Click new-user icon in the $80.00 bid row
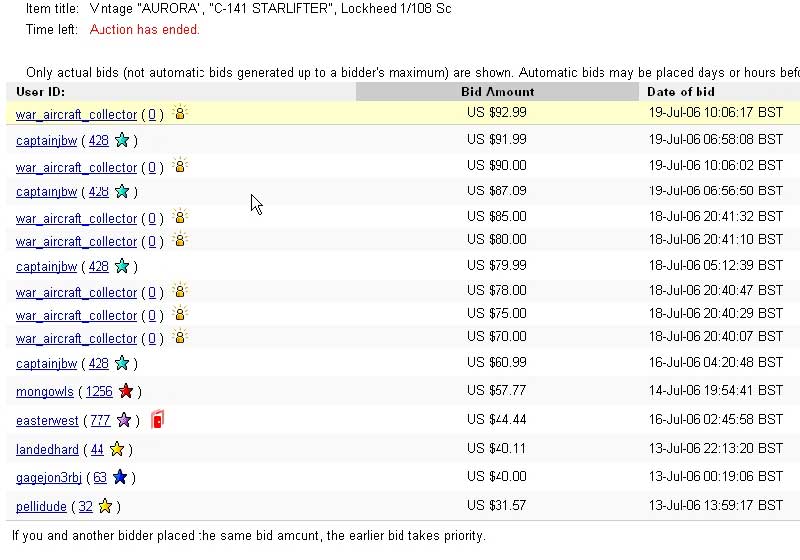The image size is (800, 560). pos(180,239)
